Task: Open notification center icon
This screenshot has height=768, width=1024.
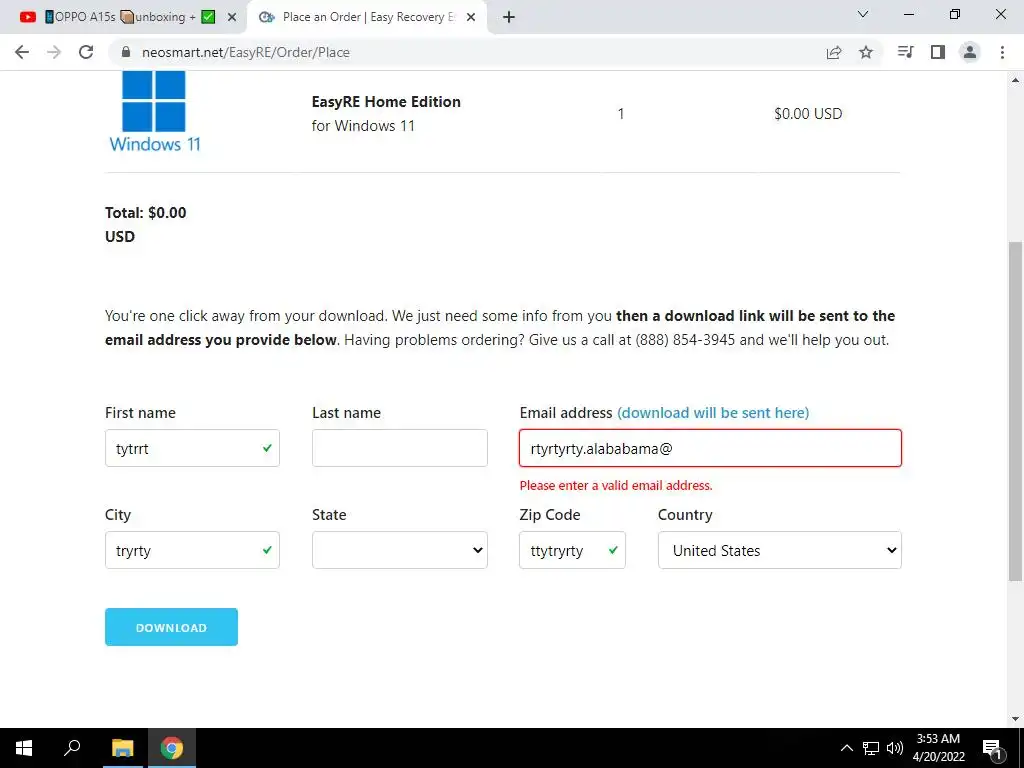Action: (992, 748)
